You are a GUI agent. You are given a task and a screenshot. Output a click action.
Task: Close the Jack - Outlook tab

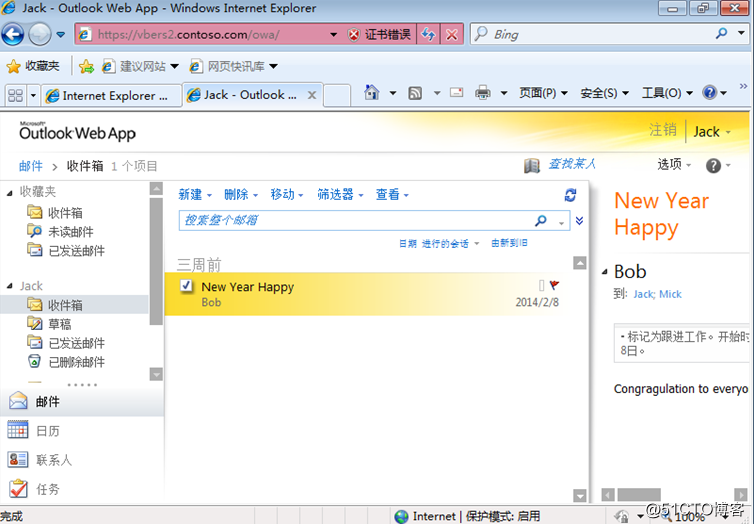(312, 95)
